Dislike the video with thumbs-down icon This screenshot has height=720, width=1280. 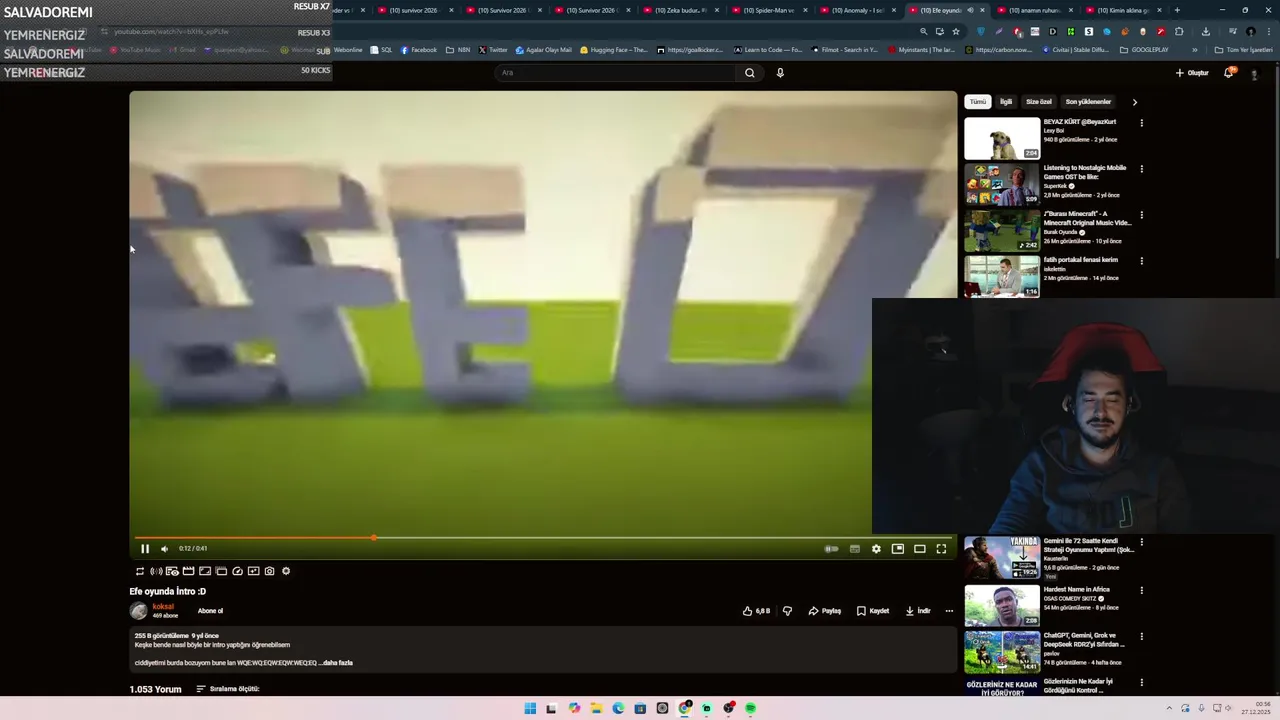tap(787, 611)
